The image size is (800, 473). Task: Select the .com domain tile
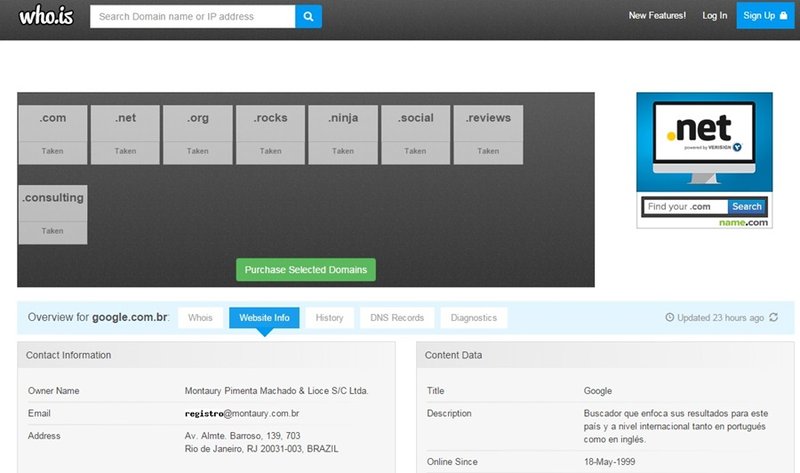[x=53, y=135]
